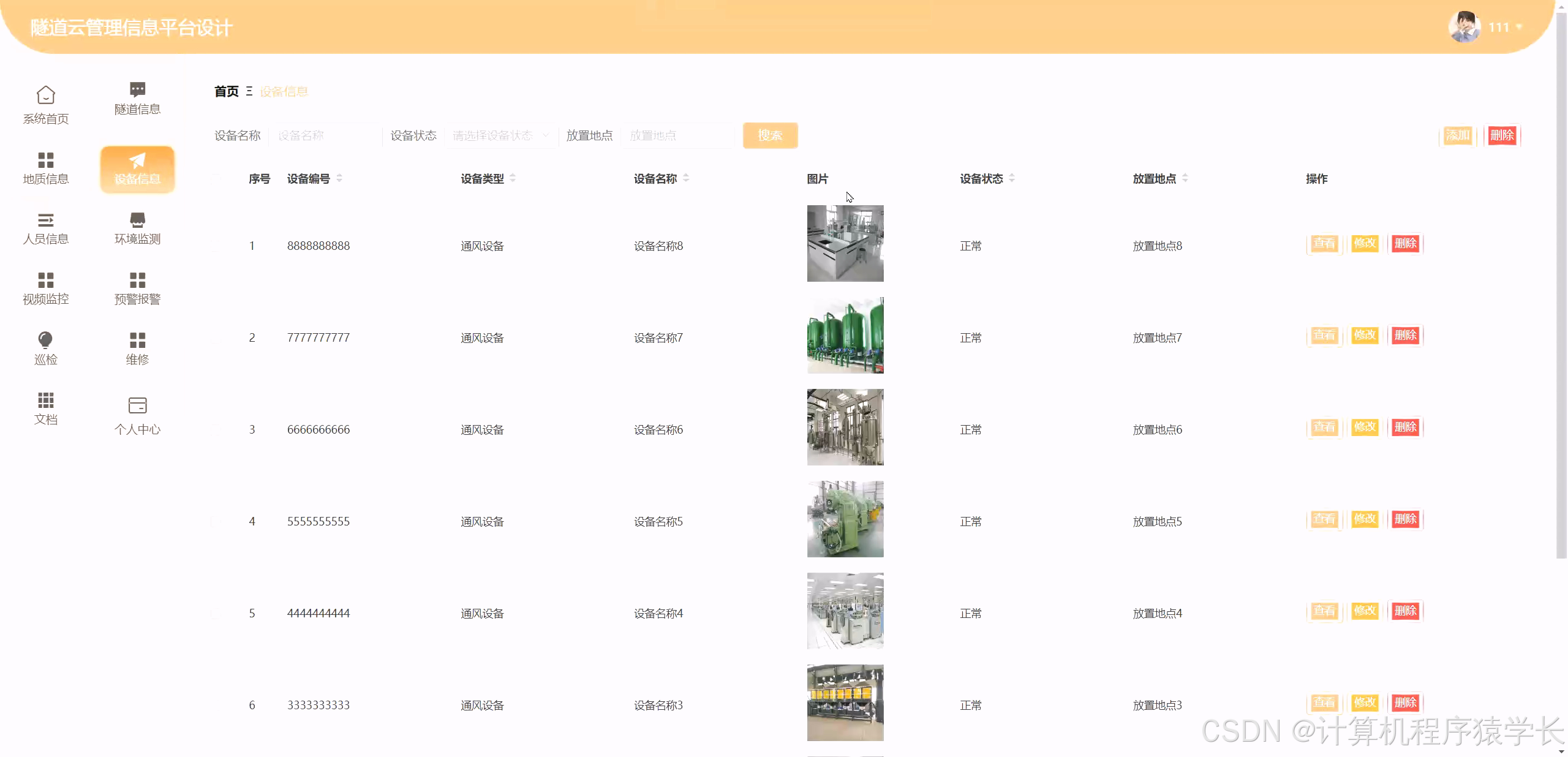The width and height of the screenshot is (1568, 757).
Task: Click 删除 for 设备名称4 row
Action: pos(1405,611)
